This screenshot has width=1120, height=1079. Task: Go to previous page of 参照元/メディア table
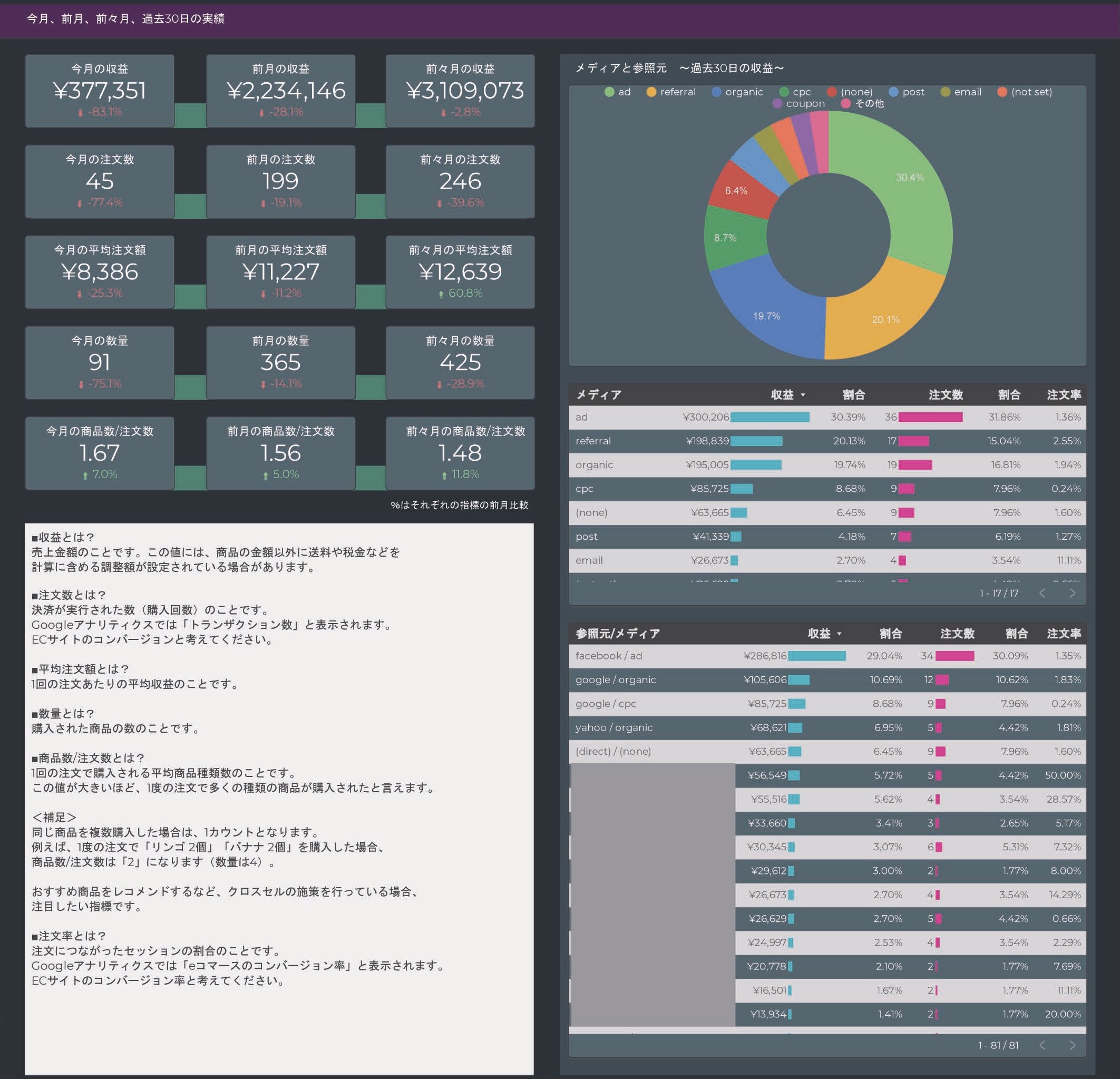pos(1043,1045)
